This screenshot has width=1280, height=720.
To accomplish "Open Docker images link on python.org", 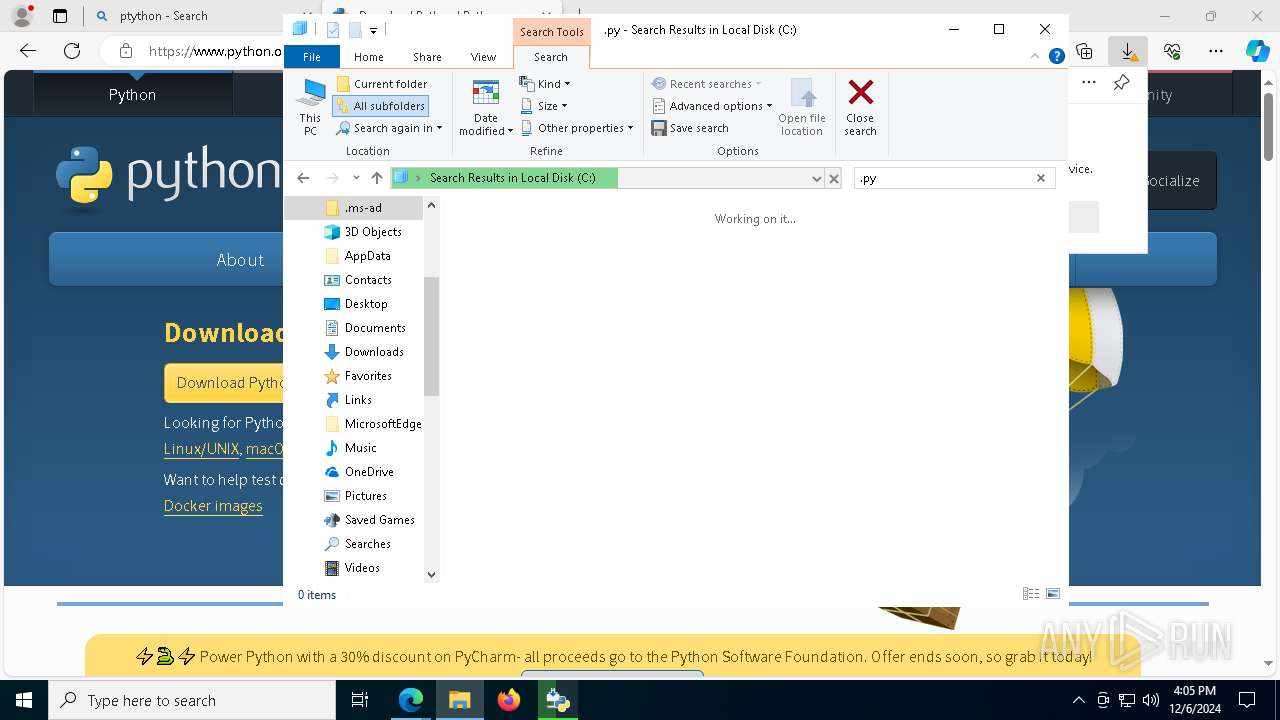I will pyautogui.click(x=213, y=506).
